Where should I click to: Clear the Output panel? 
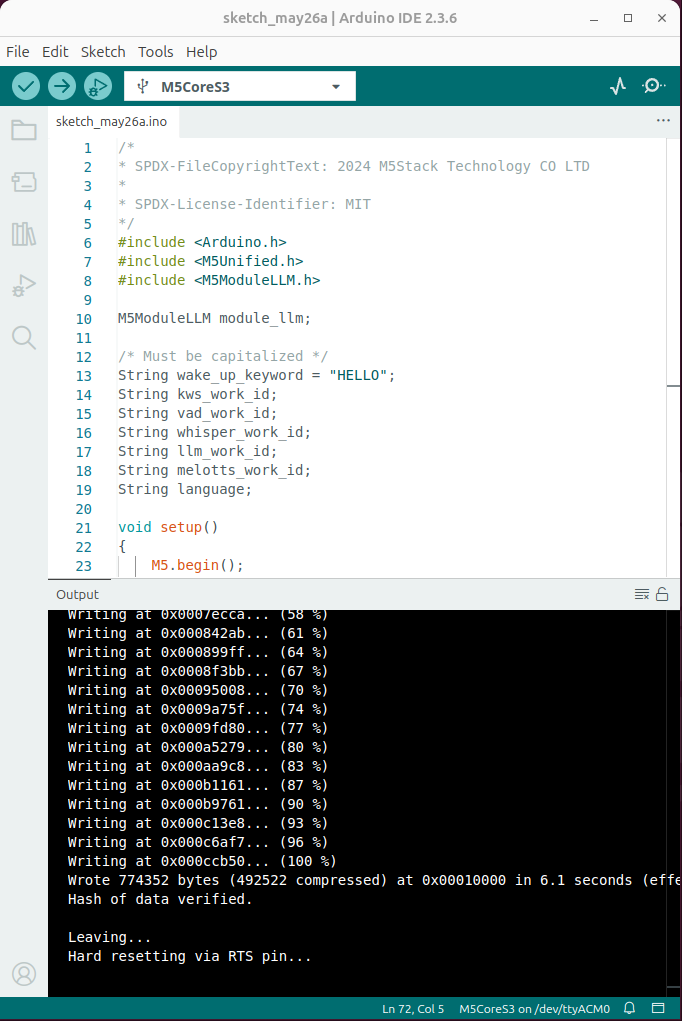[642, 594]
